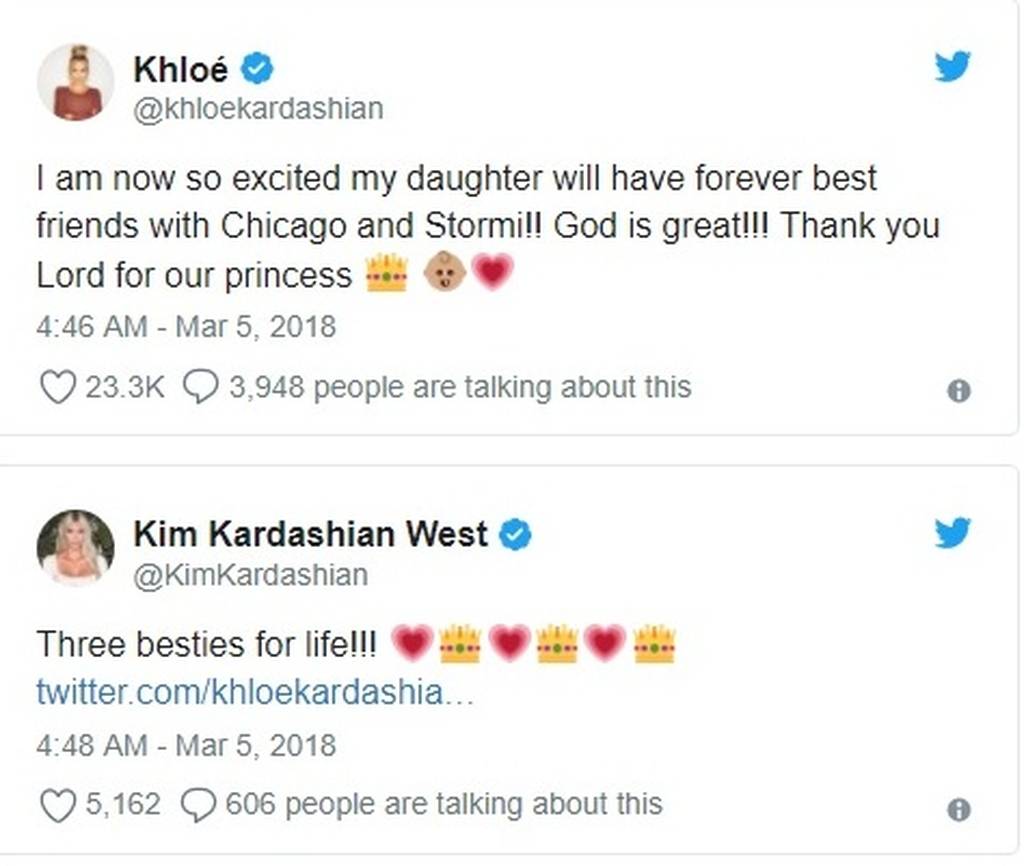The image size is (1024, 866).
Task: Open Kim Kardashian West's profile picture
Action: [75, 547]
